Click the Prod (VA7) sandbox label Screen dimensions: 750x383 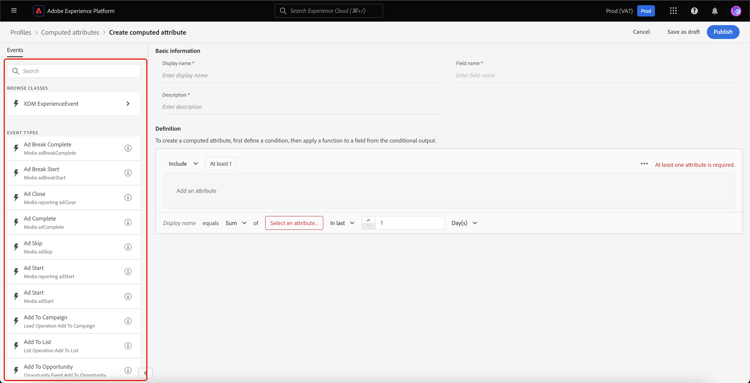tap(619, 11)
